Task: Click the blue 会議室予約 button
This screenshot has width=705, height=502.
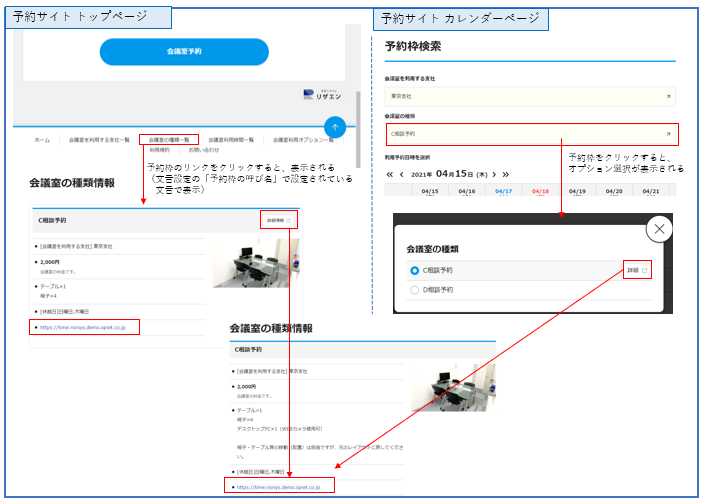Action: 184,52
